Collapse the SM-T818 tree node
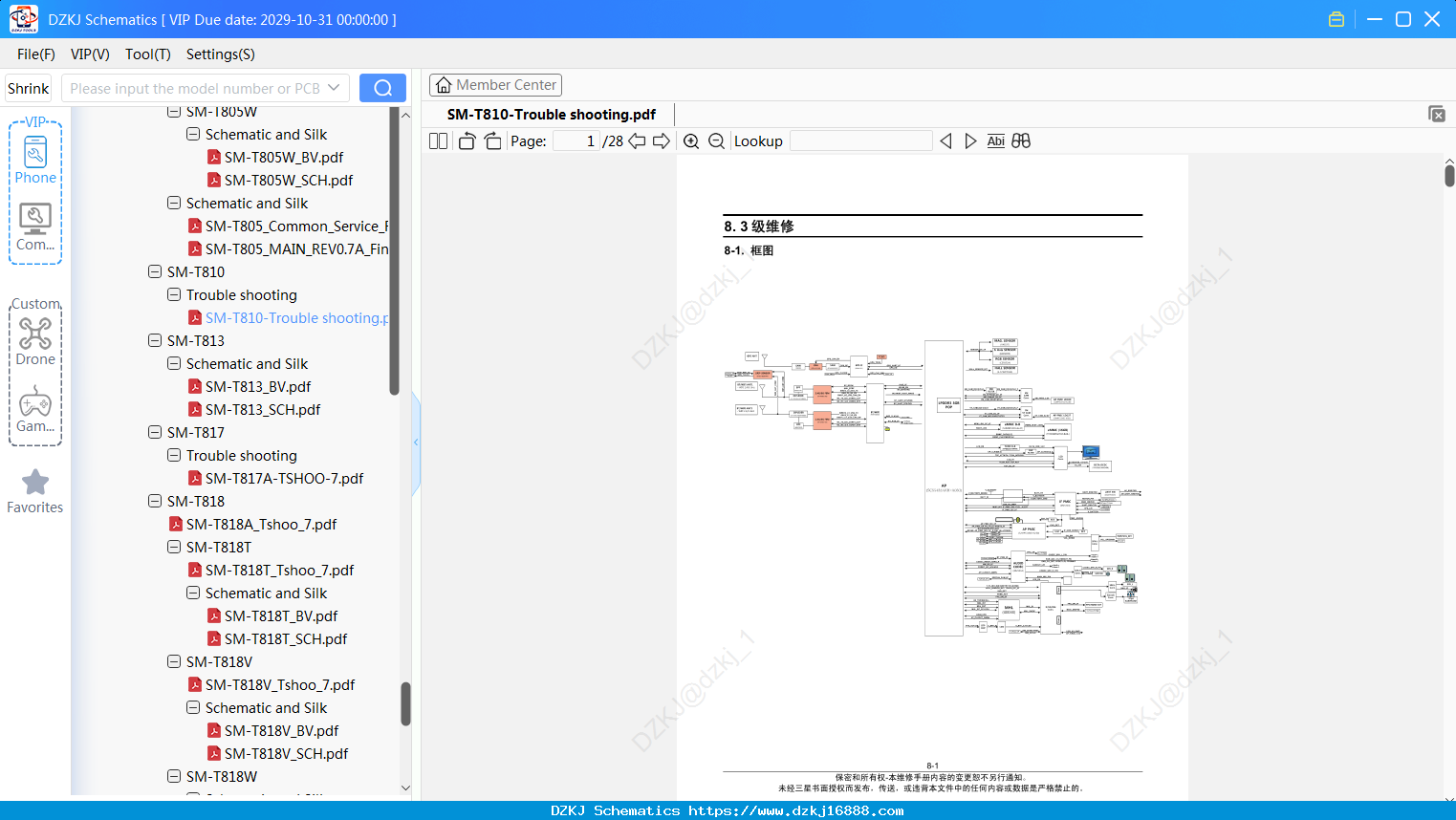The height and width of the screenshot is (820, 1456). [155, 501]
